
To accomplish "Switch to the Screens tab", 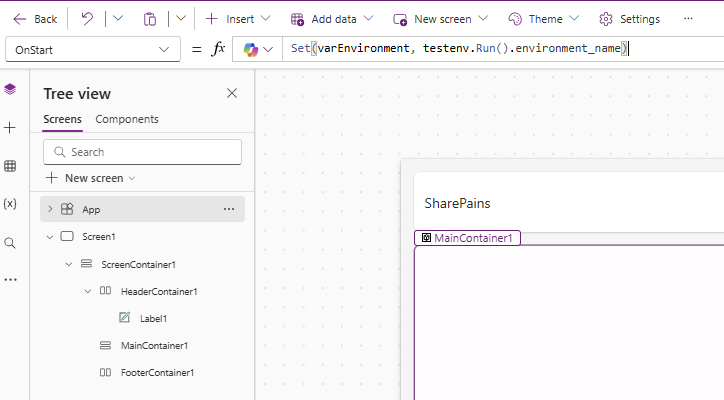I will point(62,119).
